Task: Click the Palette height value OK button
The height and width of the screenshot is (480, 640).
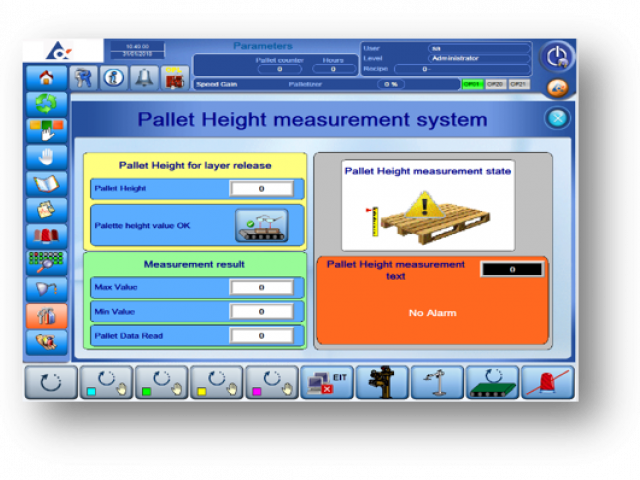Action: pyautogui.click(x=261, y=225)
